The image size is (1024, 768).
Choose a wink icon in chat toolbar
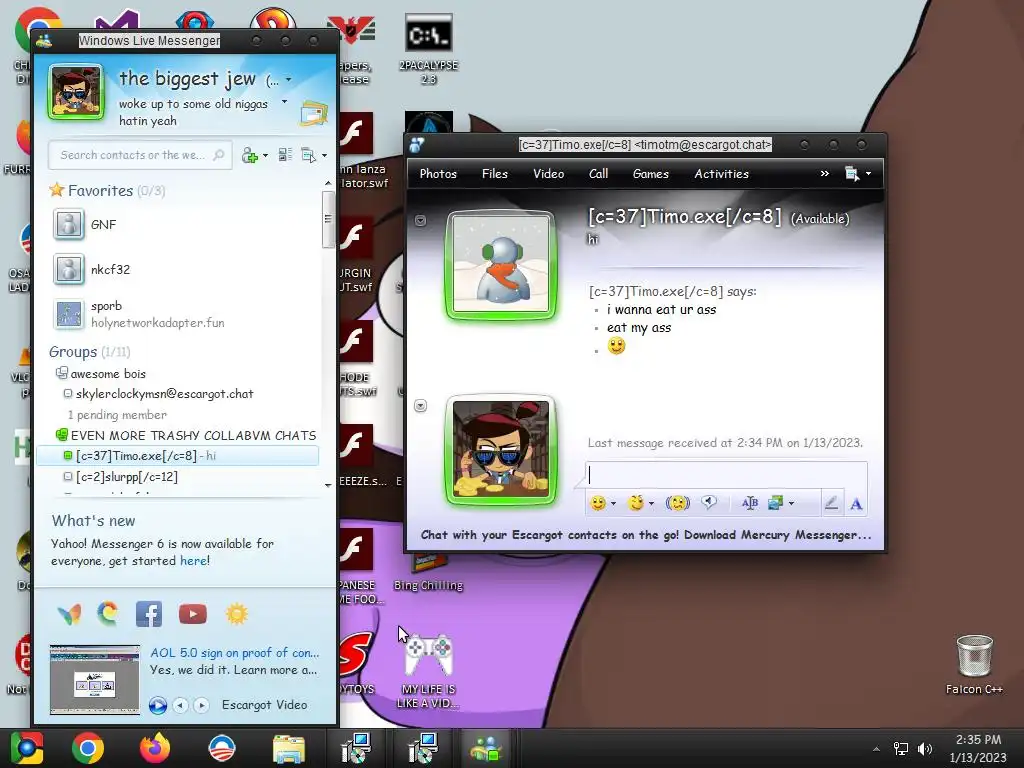(635, 503)
